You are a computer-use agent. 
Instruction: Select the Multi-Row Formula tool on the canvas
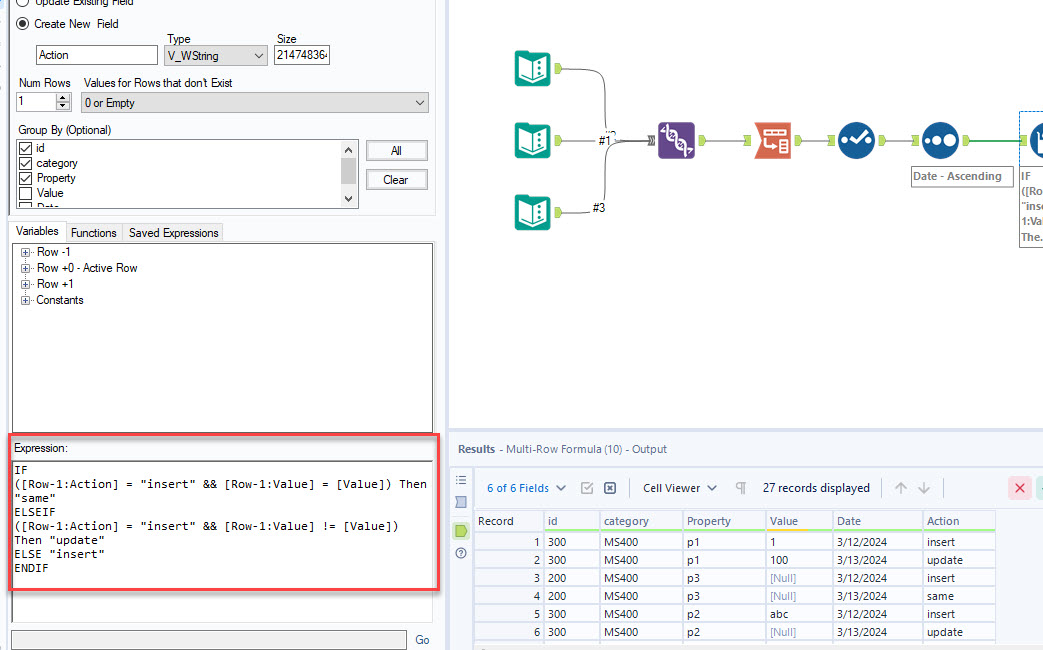[1036, 141]
